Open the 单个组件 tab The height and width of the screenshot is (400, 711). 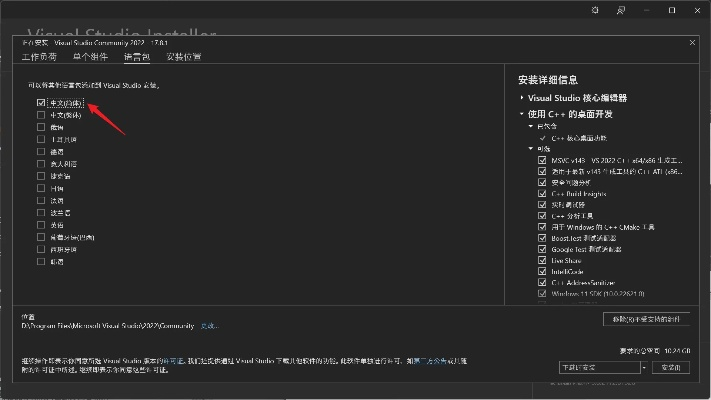90,57
